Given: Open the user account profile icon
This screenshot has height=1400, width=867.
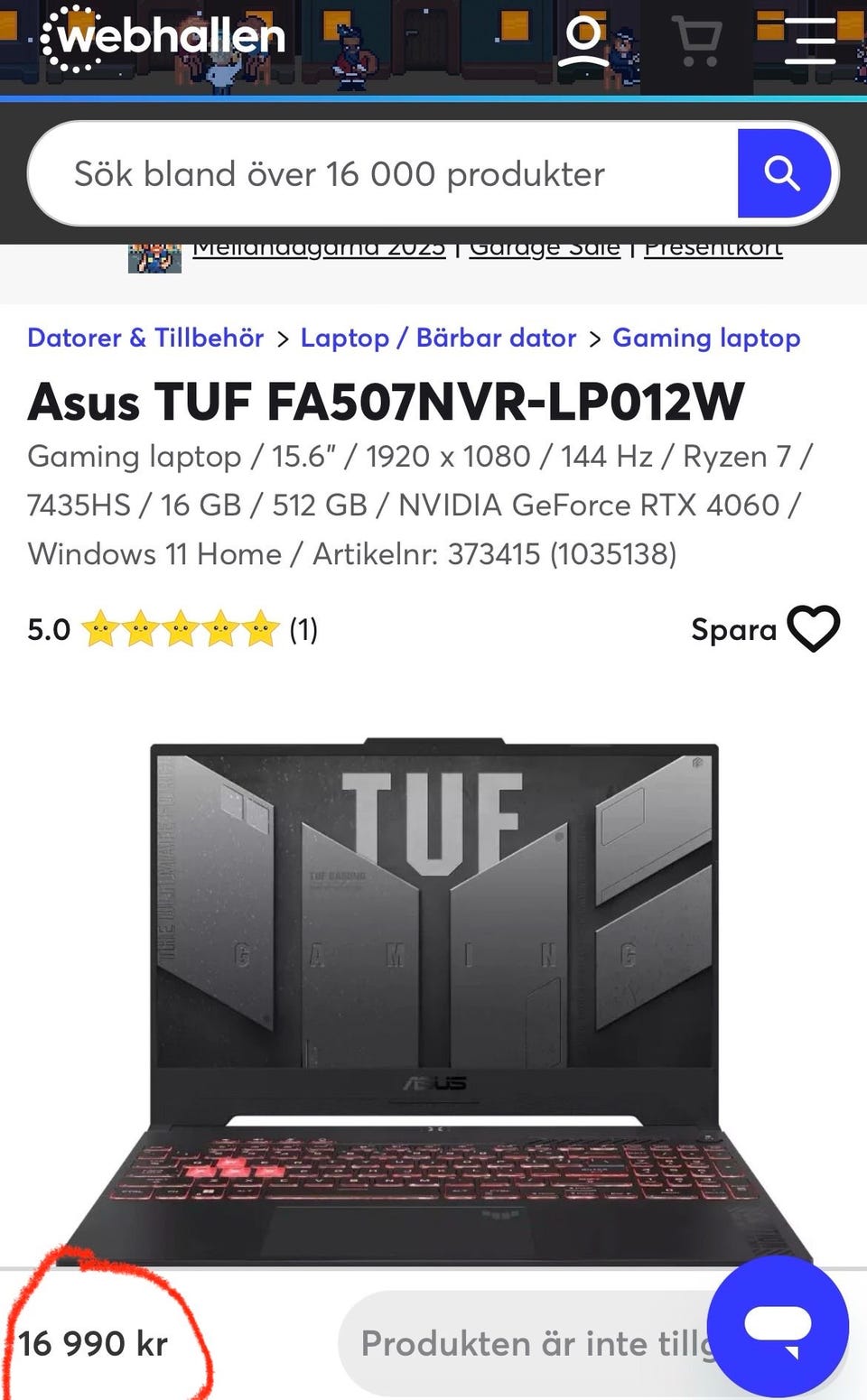Looking at the screenshot, I should point(583,42).
